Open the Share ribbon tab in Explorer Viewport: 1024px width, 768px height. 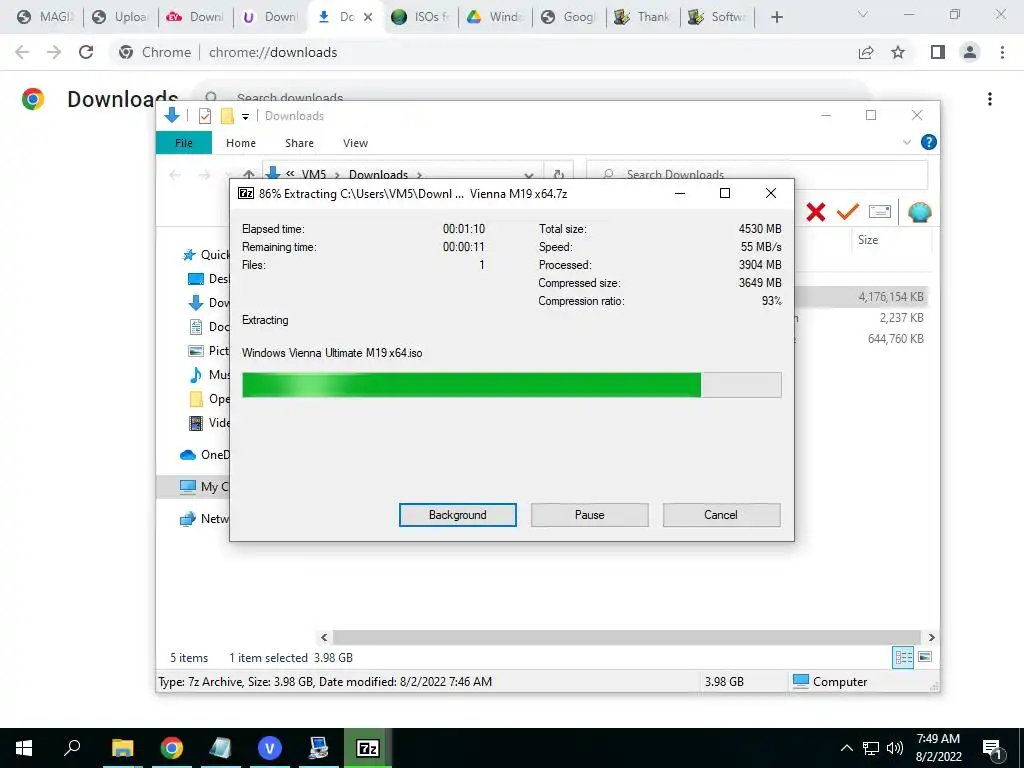point(299,143)
